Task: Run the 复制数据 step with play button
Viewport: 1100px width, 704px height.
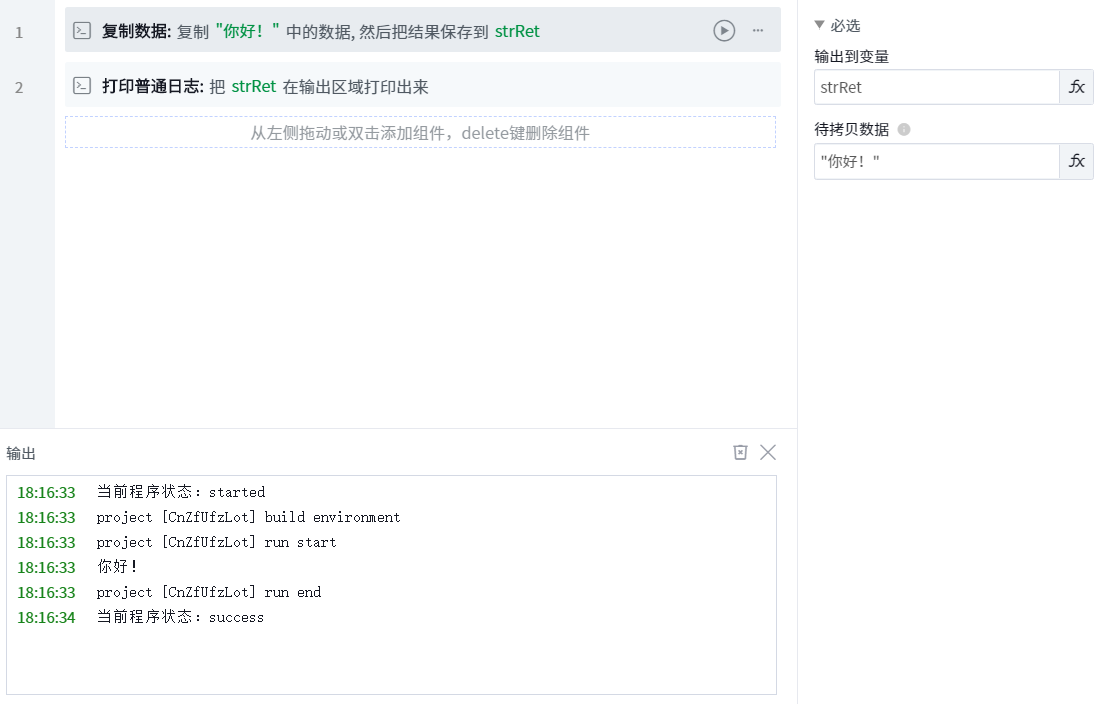Action: click(724, 31)
